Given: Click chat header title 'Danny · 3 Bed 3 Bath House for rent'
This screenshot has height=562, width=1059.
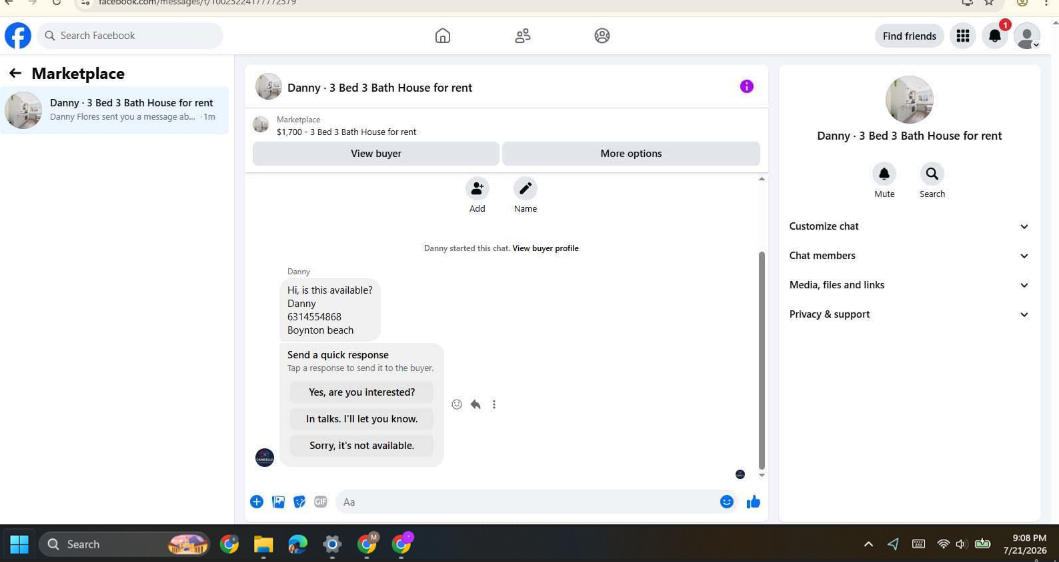Looking at the screenshot, I should [380, 88].
